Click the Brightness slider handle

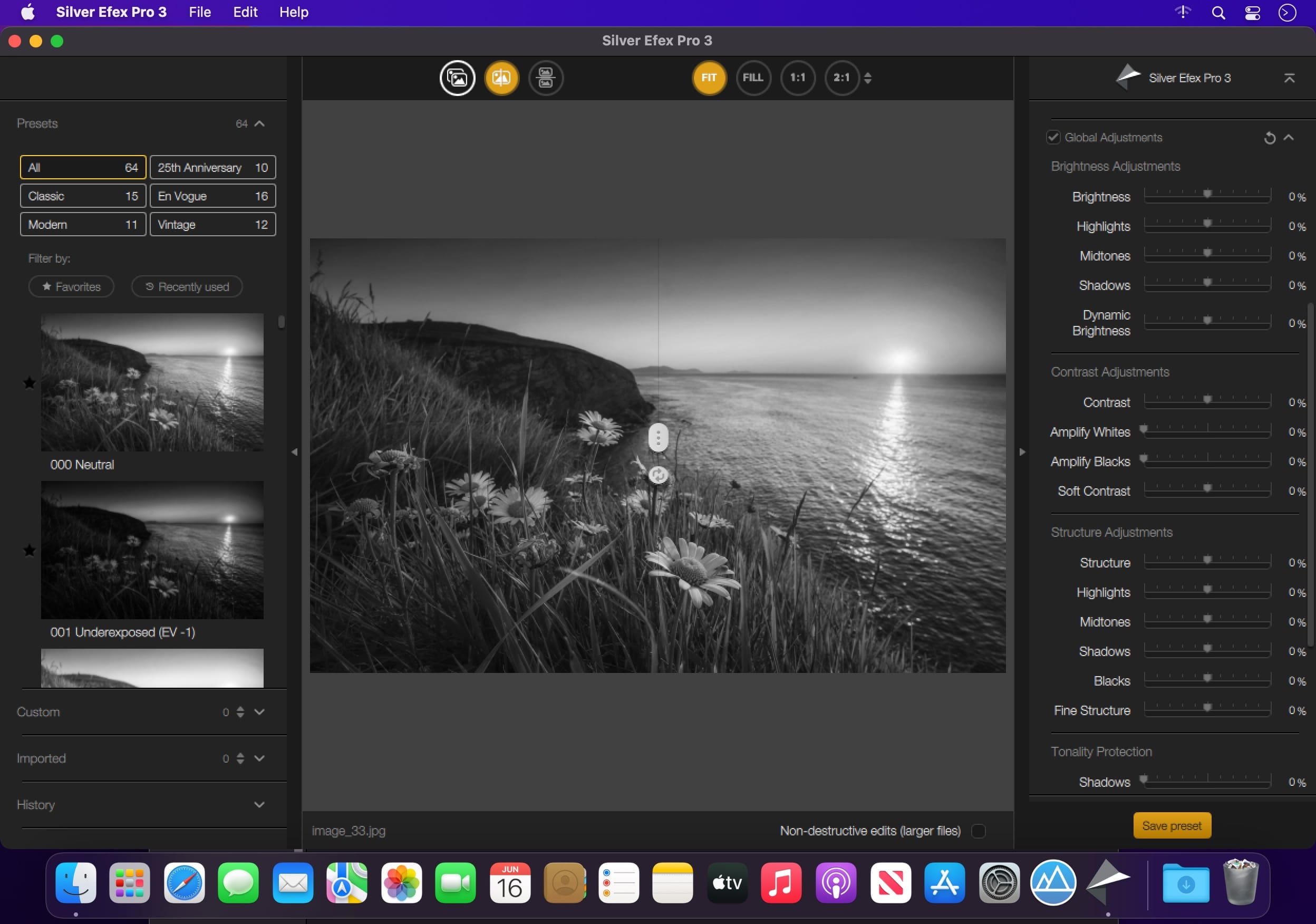pyautogui.click(x=1207, y=194)
